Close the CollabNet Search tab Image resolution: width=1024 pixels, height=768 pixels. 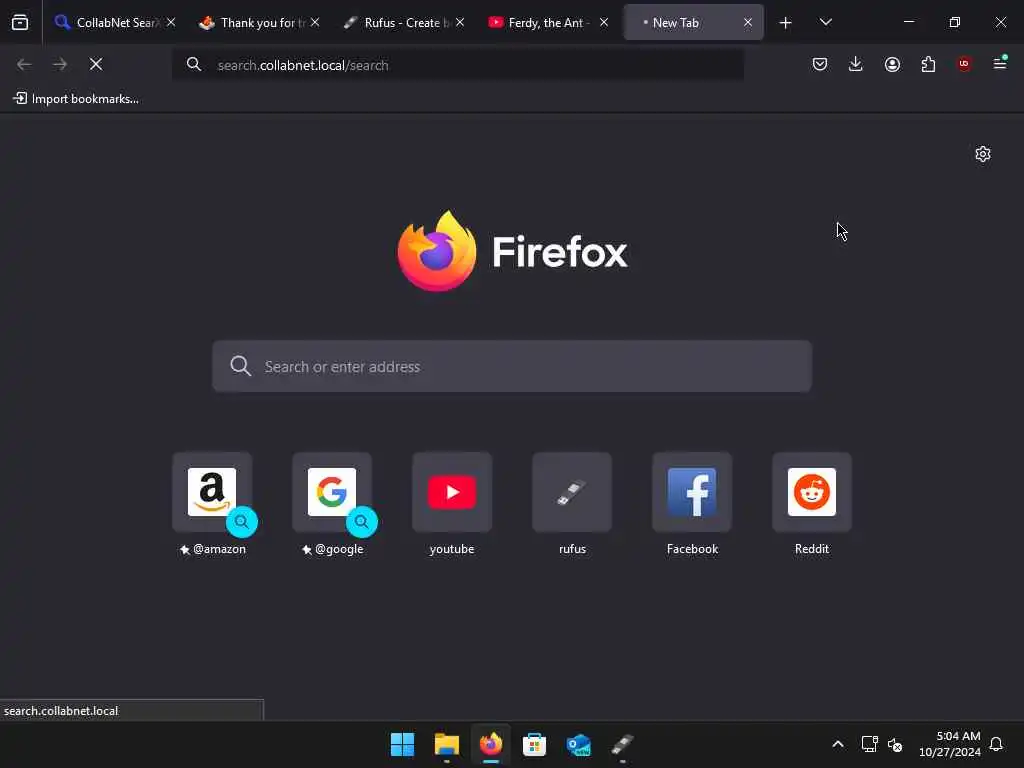pyautogui.click(x=171, y=22)
